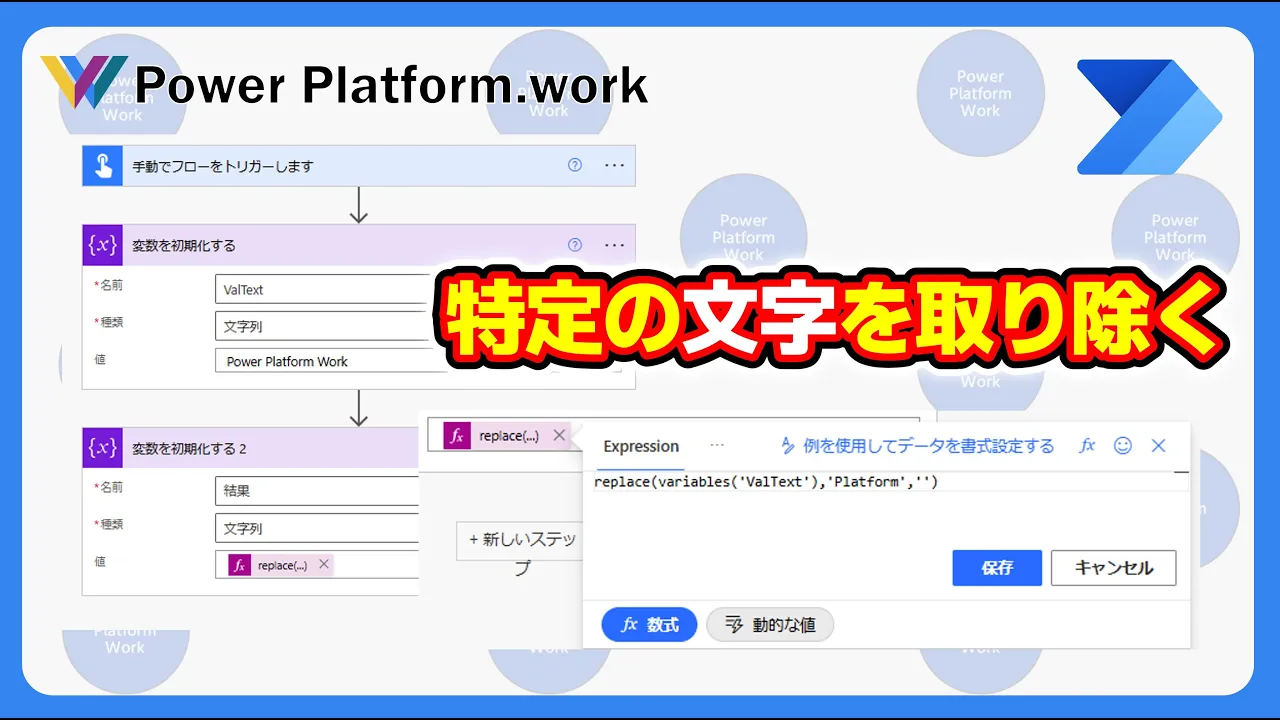Viewport: 1280px width, 720px height.
Task: Click the smiley feedback icon
Action: 1123,446
